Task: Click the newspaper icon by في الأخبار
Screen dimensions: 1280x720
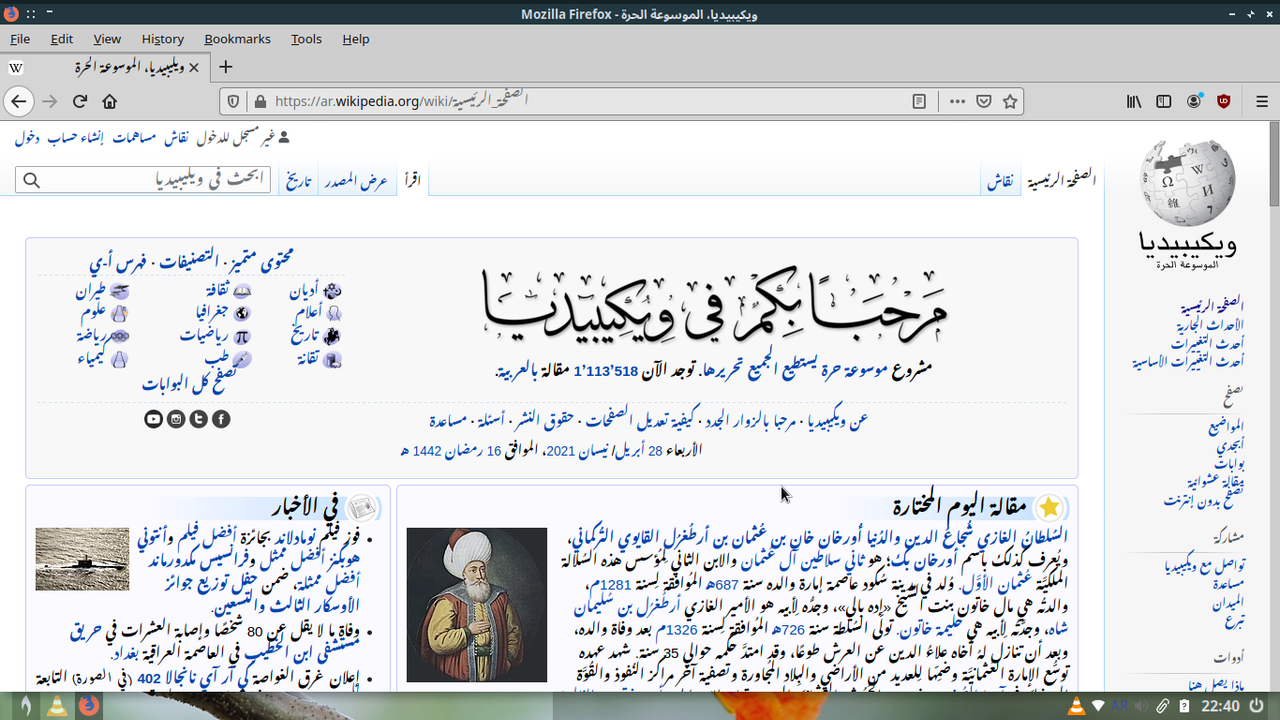Action: (362, 508)
